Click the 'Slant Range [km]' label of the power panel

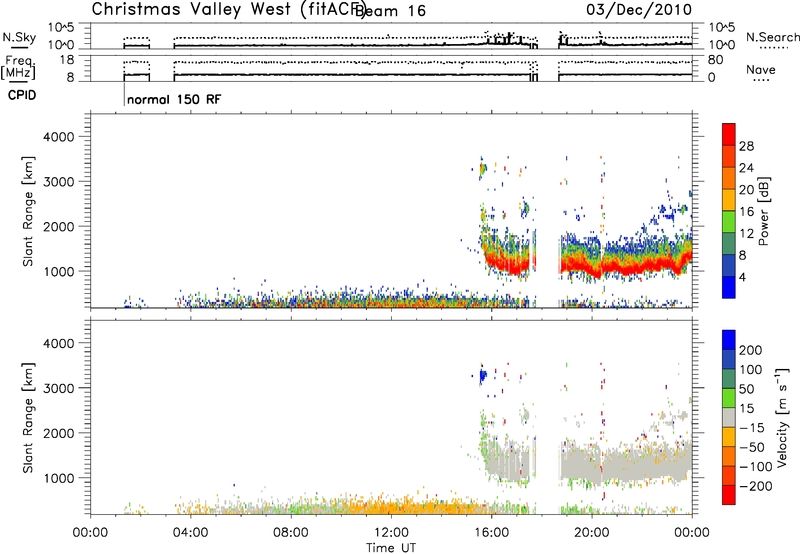(28, 211)
